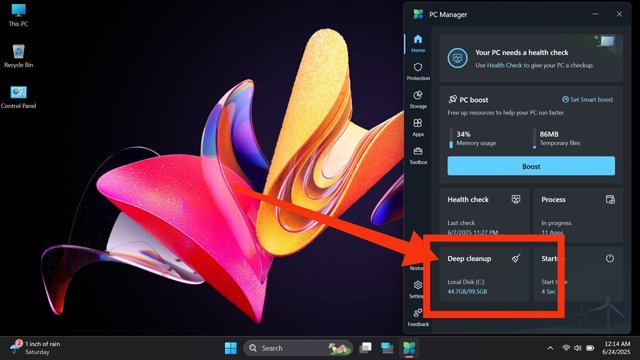Open the Apps section in the sidebar
This screenshot has width=640, height=360.
(418, 127)
